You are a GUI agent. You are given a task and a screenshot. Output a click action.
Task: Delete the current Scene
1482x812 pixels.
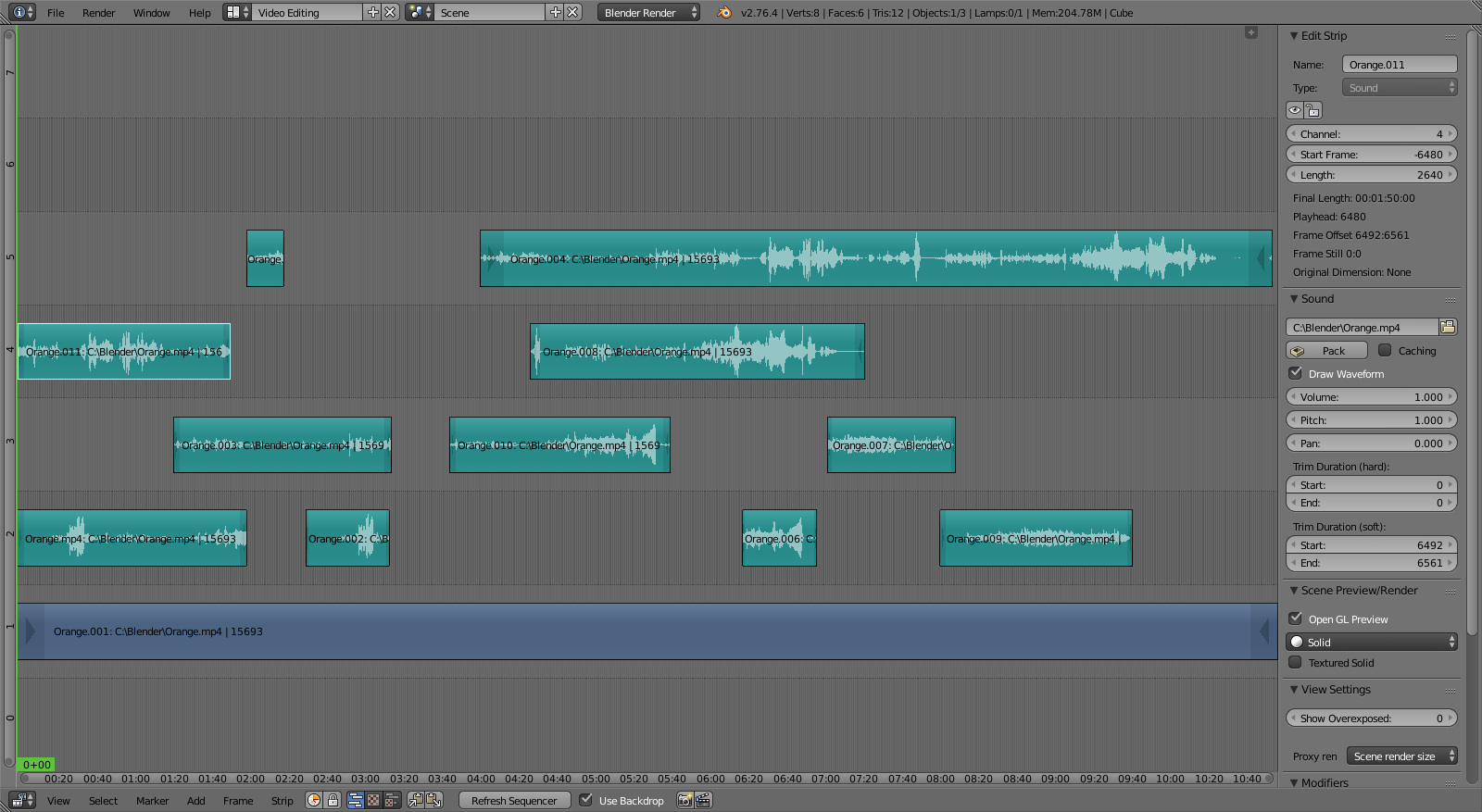pyautogui.click(x=573, y=12)
